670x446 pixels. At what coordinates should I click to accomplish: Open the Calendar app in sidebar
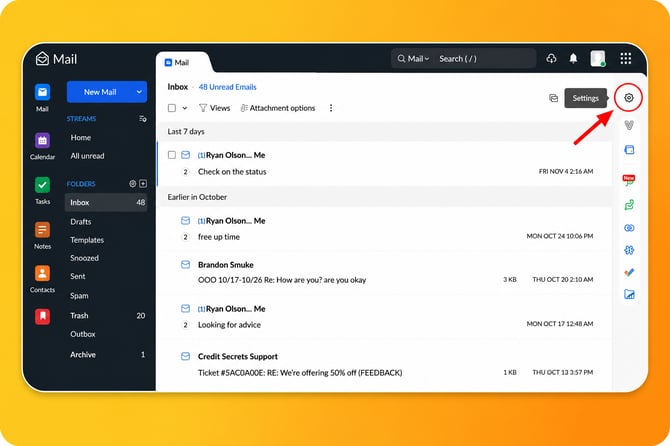pos(42,141)
